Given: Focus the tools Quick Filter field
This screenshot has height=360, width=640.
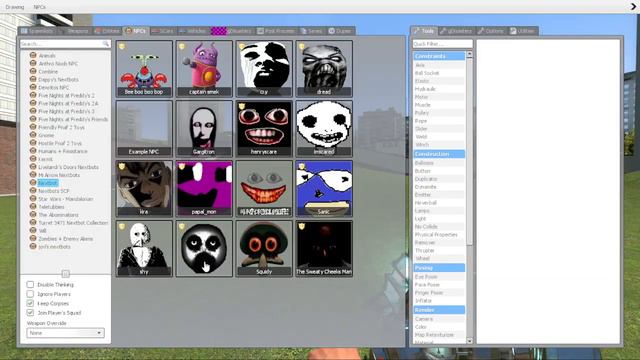Looking at the screenshot, I should coord(442,44).
